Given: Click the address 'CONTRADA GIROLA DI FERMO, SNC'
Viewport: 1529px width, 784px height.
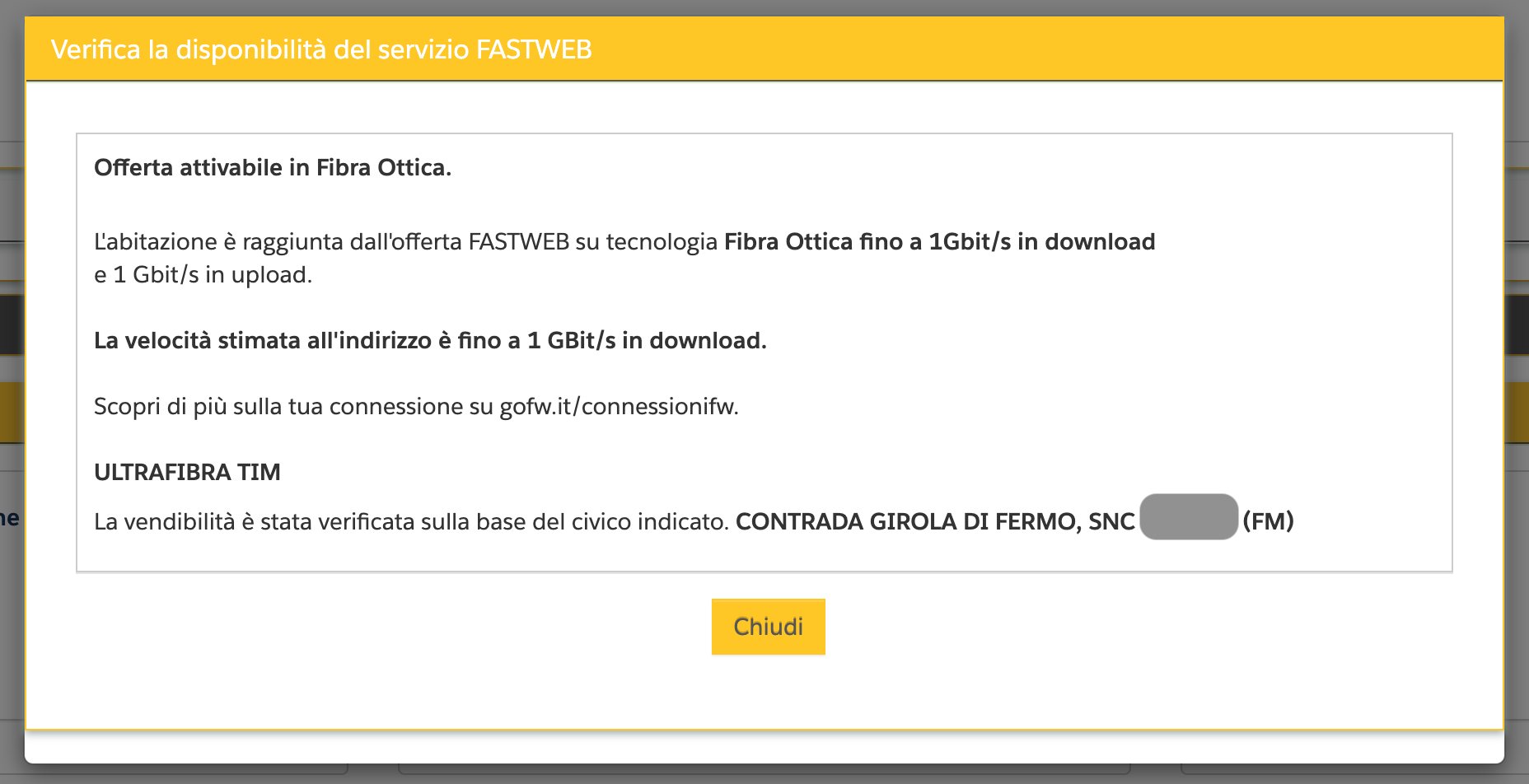Looking at the screenshot, I should (x=934, y=522).
